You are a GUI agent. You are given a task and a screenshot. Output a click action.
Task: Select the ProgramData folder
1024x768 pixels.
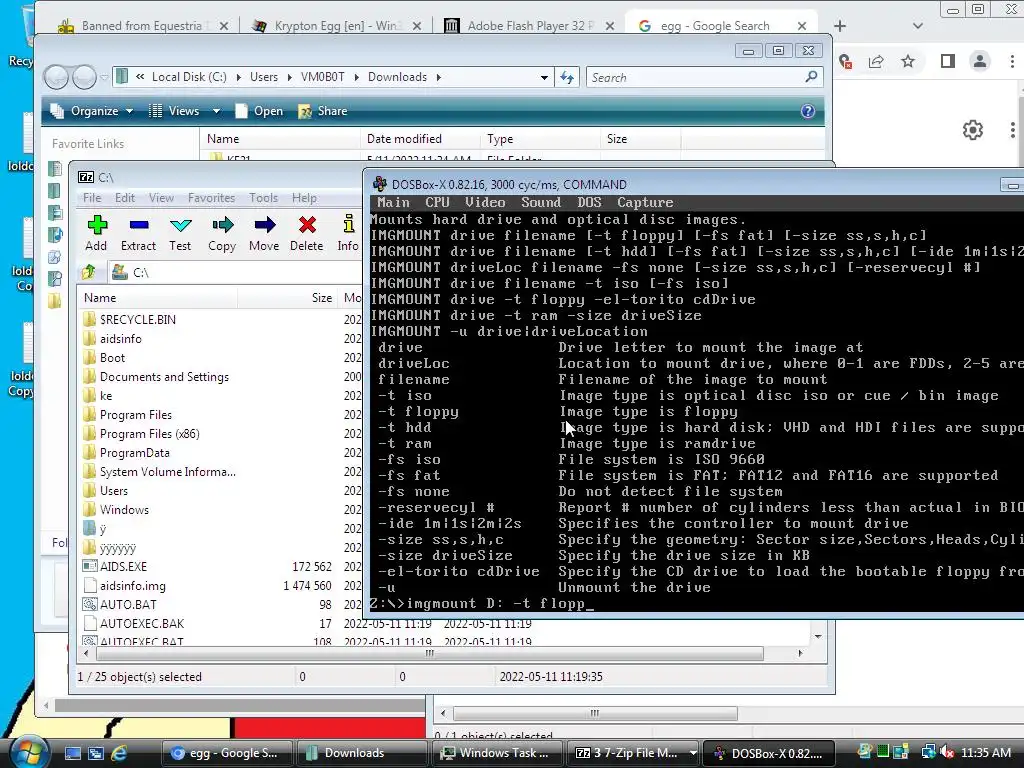(127, 453)
